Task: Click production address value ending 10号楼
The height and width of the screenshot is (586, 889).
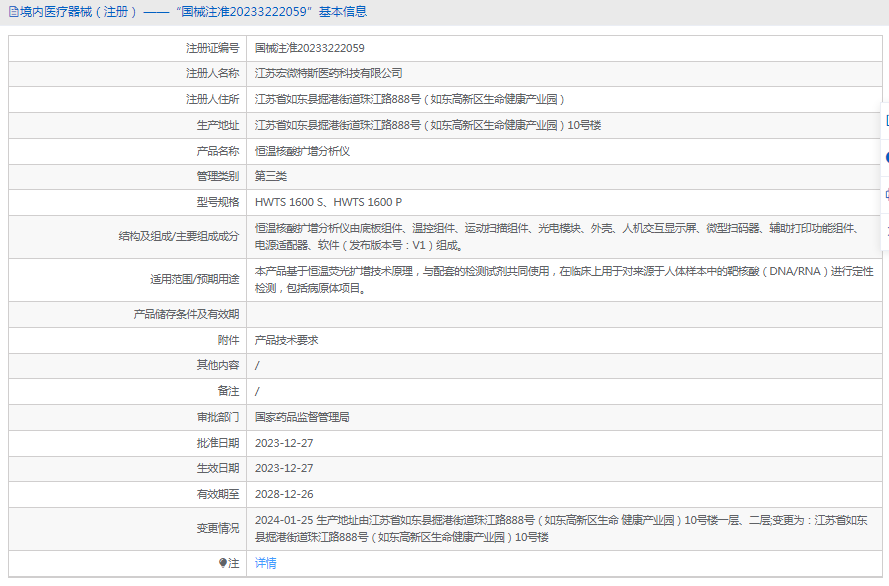Action: (x=427, y=125)
